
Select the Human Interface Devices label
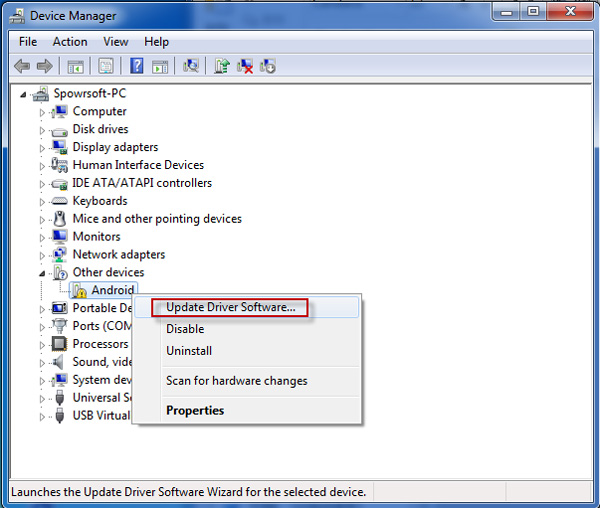[139, 165]
